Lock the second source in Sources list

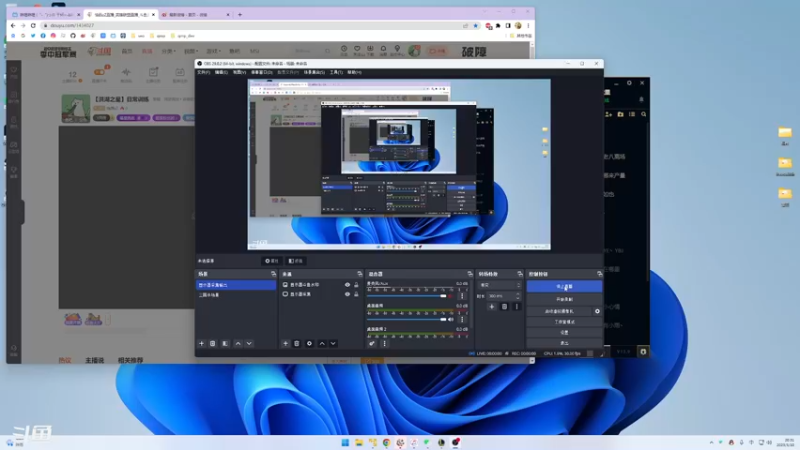click(356, 294)
